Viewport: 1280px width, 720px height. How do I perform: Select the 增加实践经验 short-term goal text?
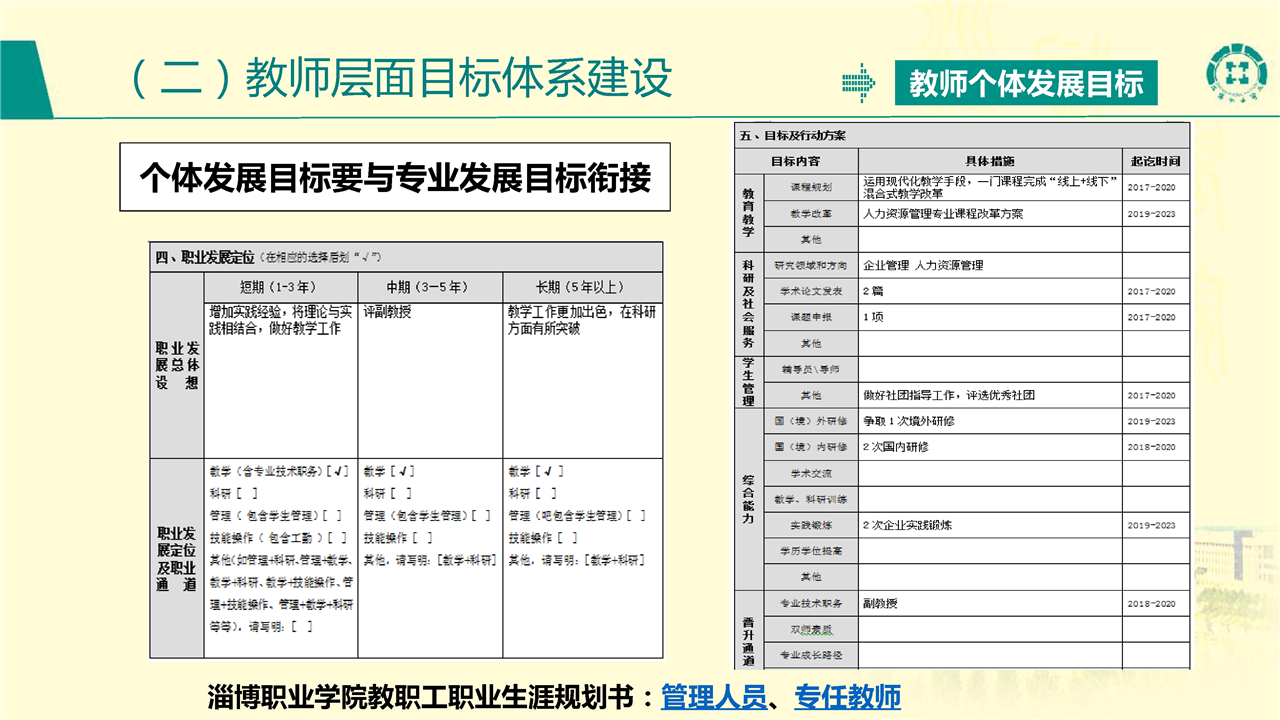coord(281,320)
